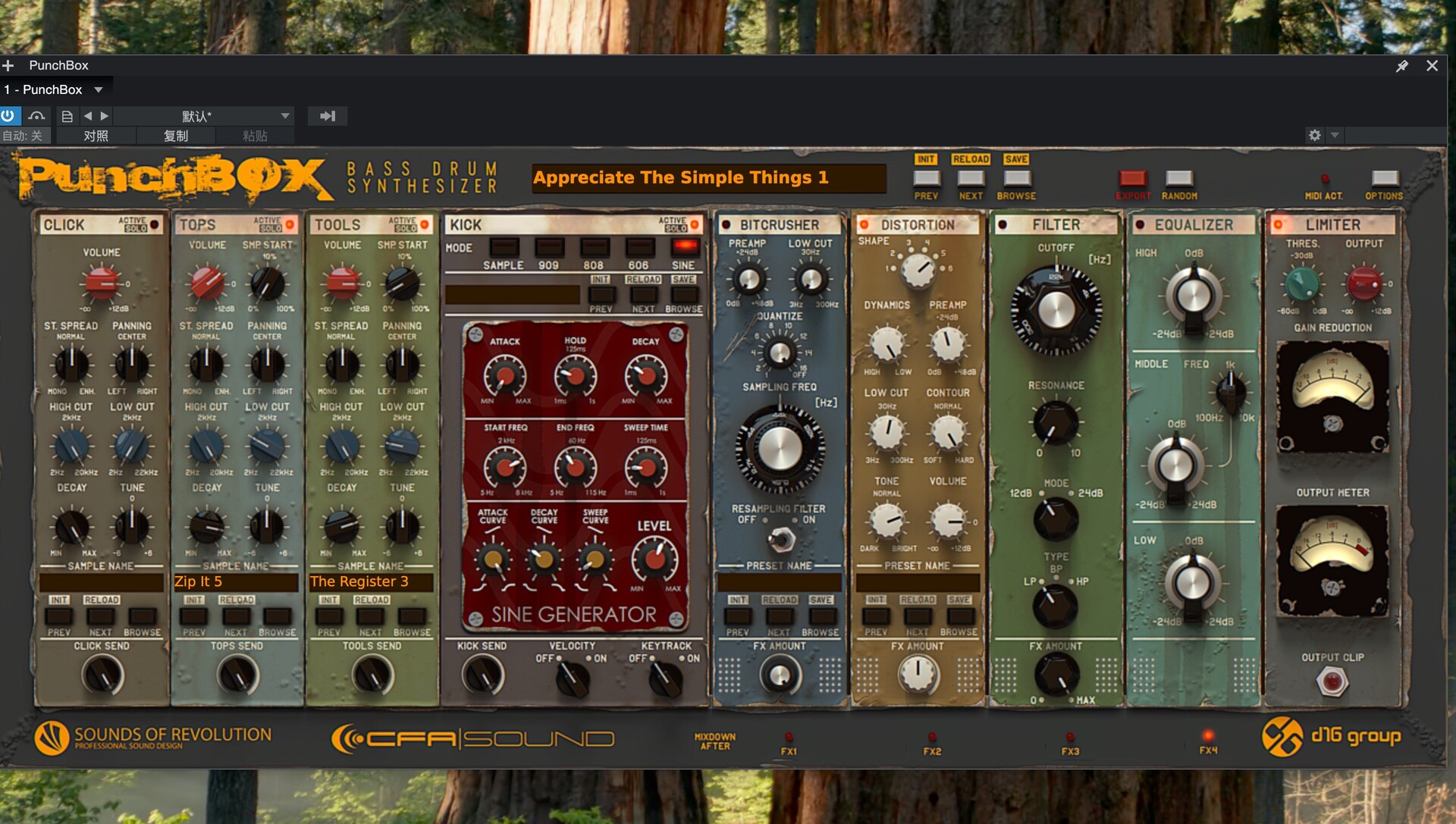
Task: Click the Kick LEVEL knob
Action: [x=654, y=559]
